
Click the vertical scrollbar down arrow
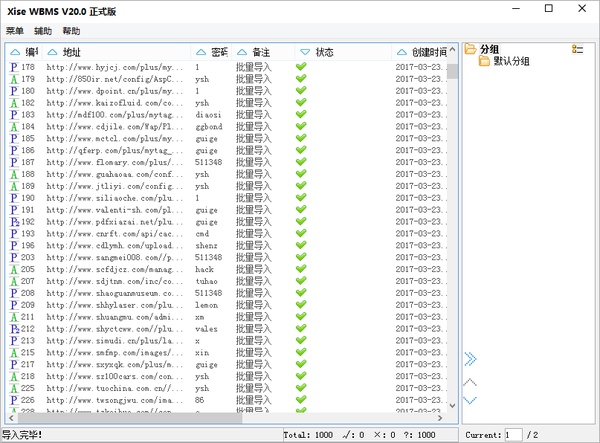click(452, 406)
